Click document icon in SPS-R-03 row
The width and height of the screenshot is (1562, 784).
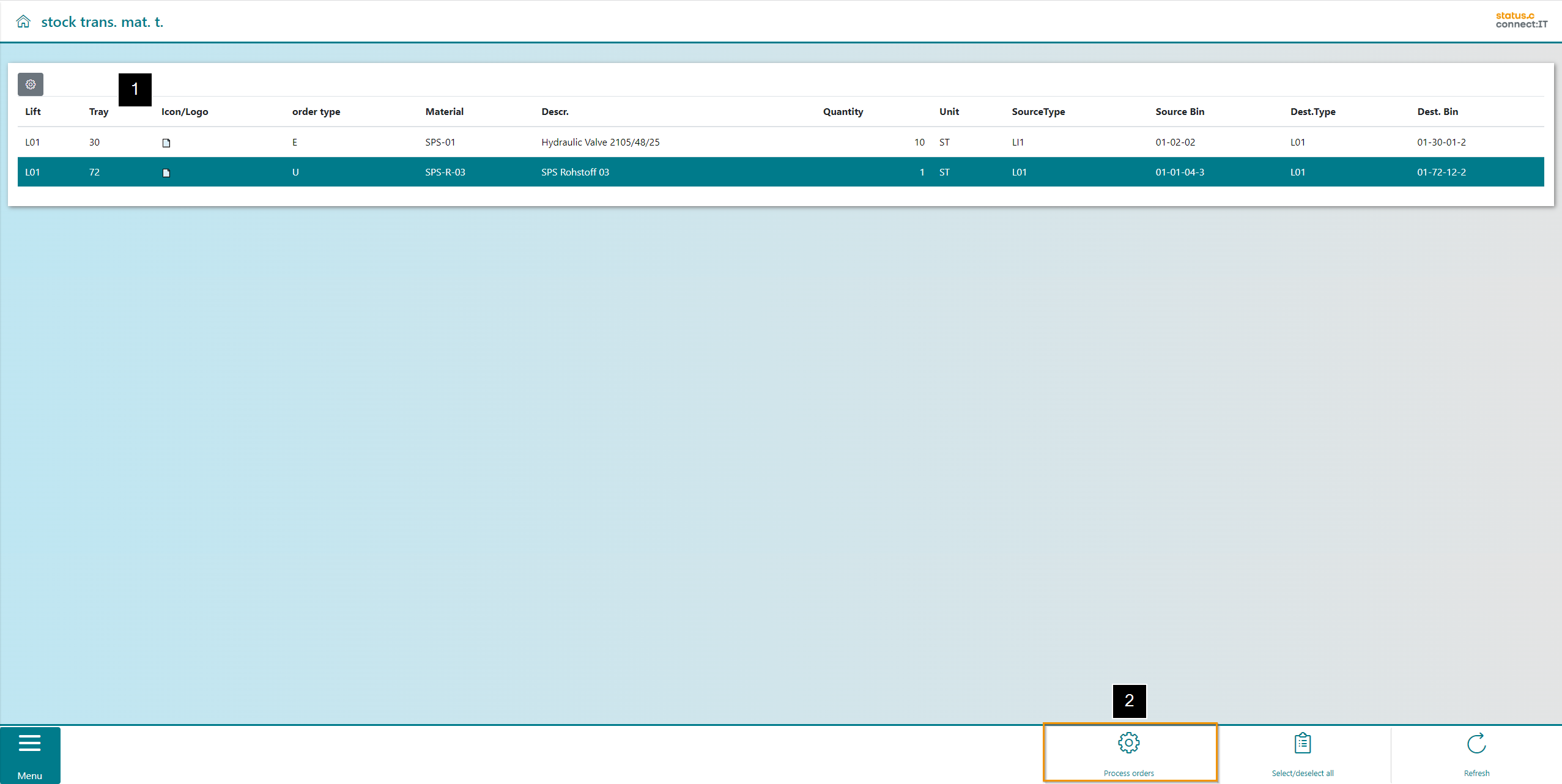[166, 173]
